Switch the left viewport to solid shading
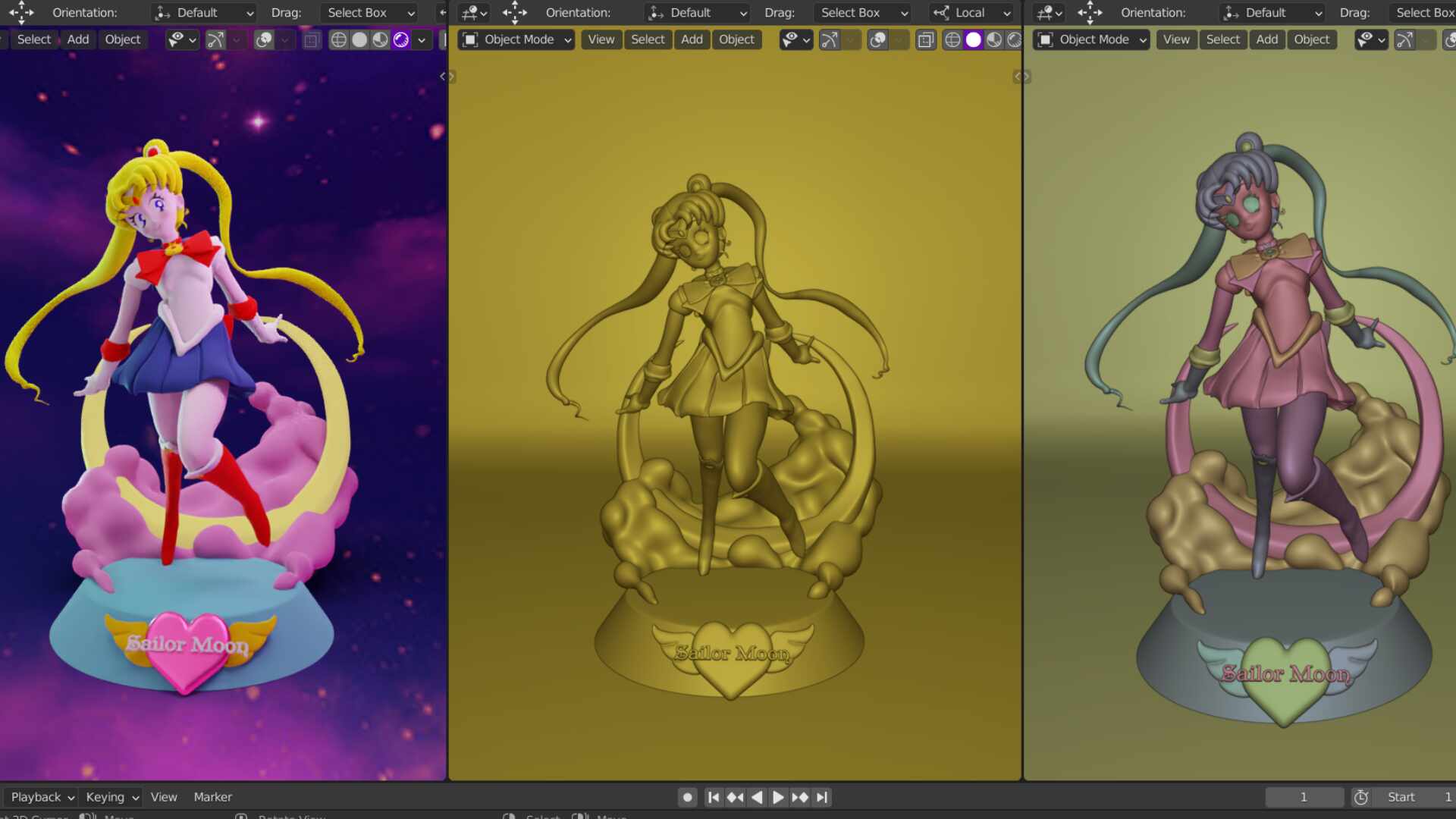 point(359,39)
